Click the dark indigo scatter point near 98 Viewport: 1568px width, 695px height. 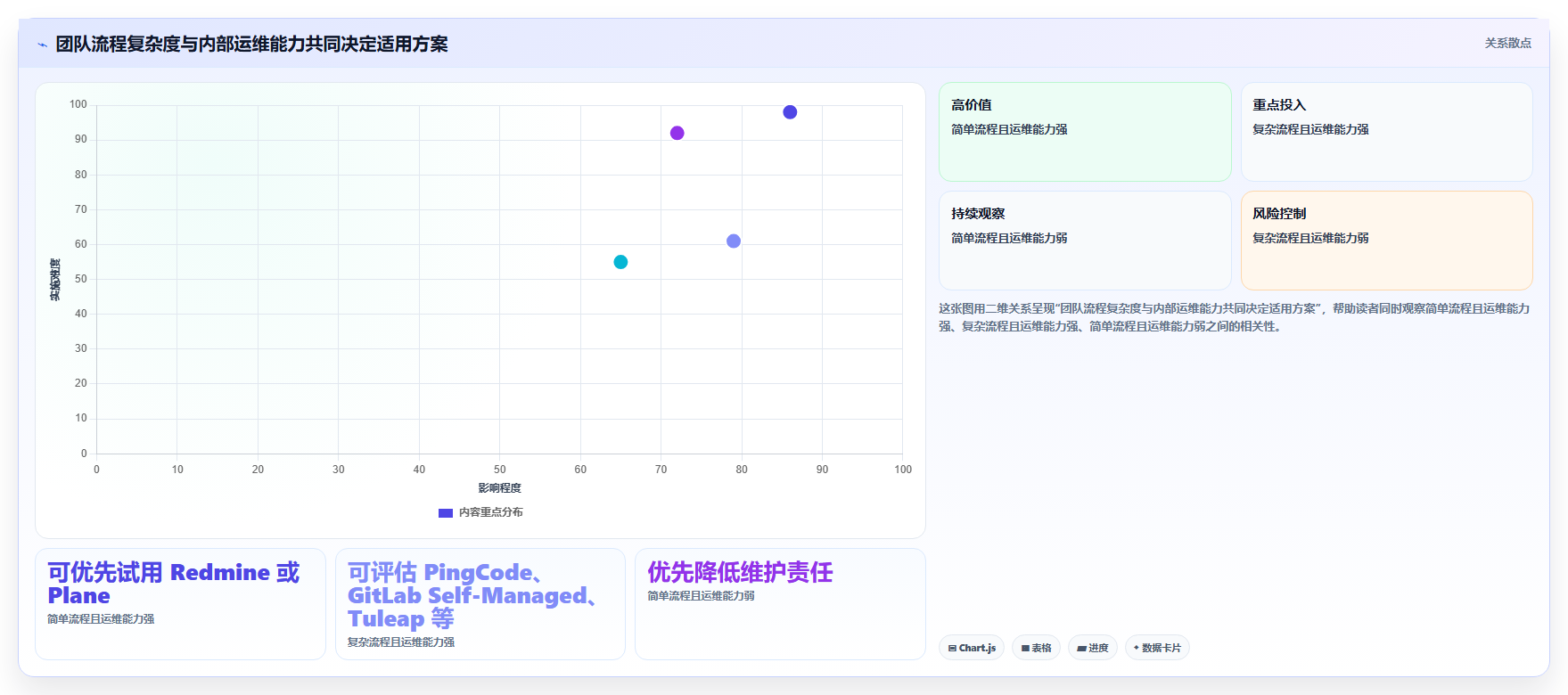(x=790, y=112)
